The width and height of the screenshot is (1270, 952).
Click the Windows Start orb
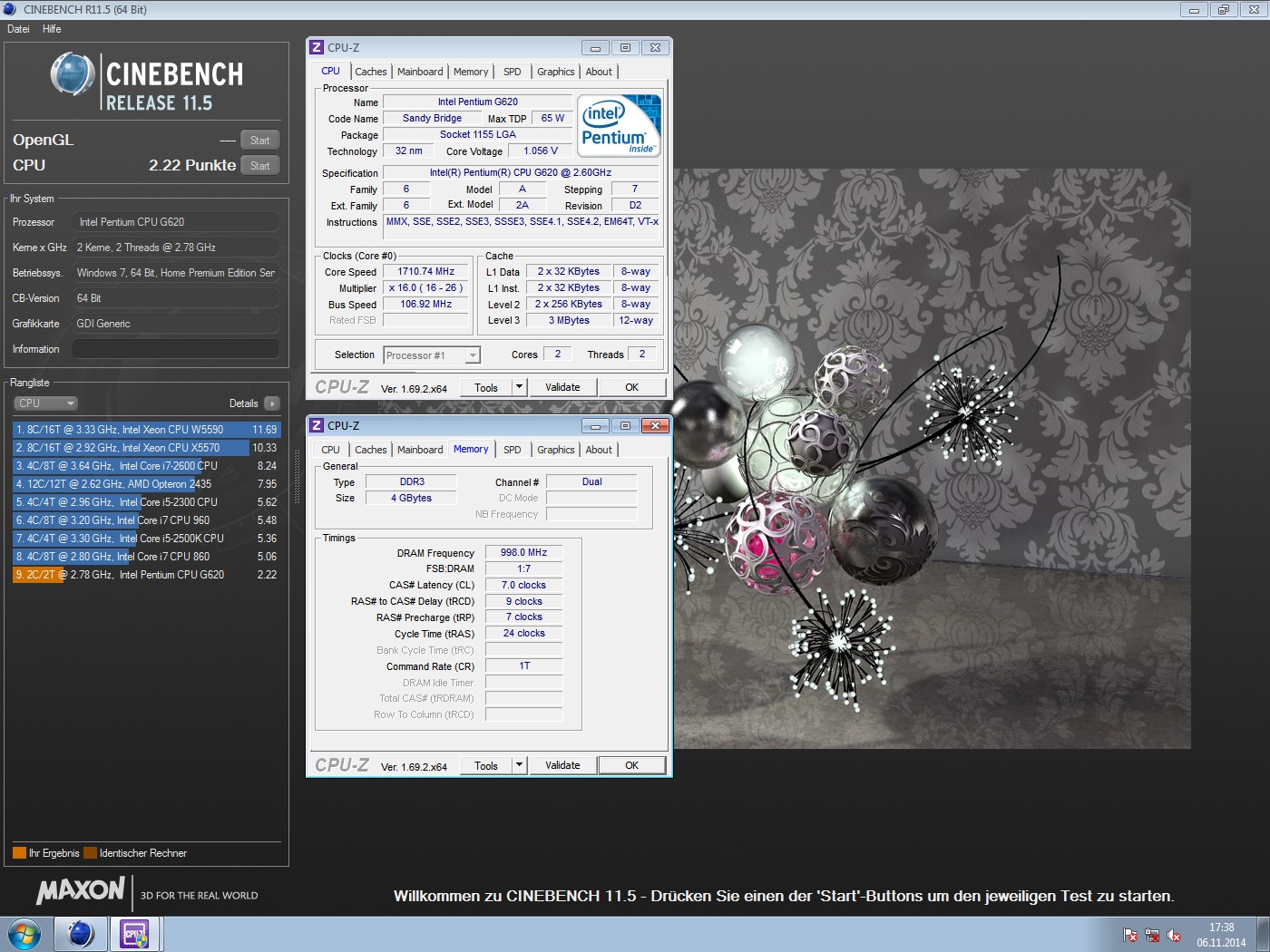point(24,933)
